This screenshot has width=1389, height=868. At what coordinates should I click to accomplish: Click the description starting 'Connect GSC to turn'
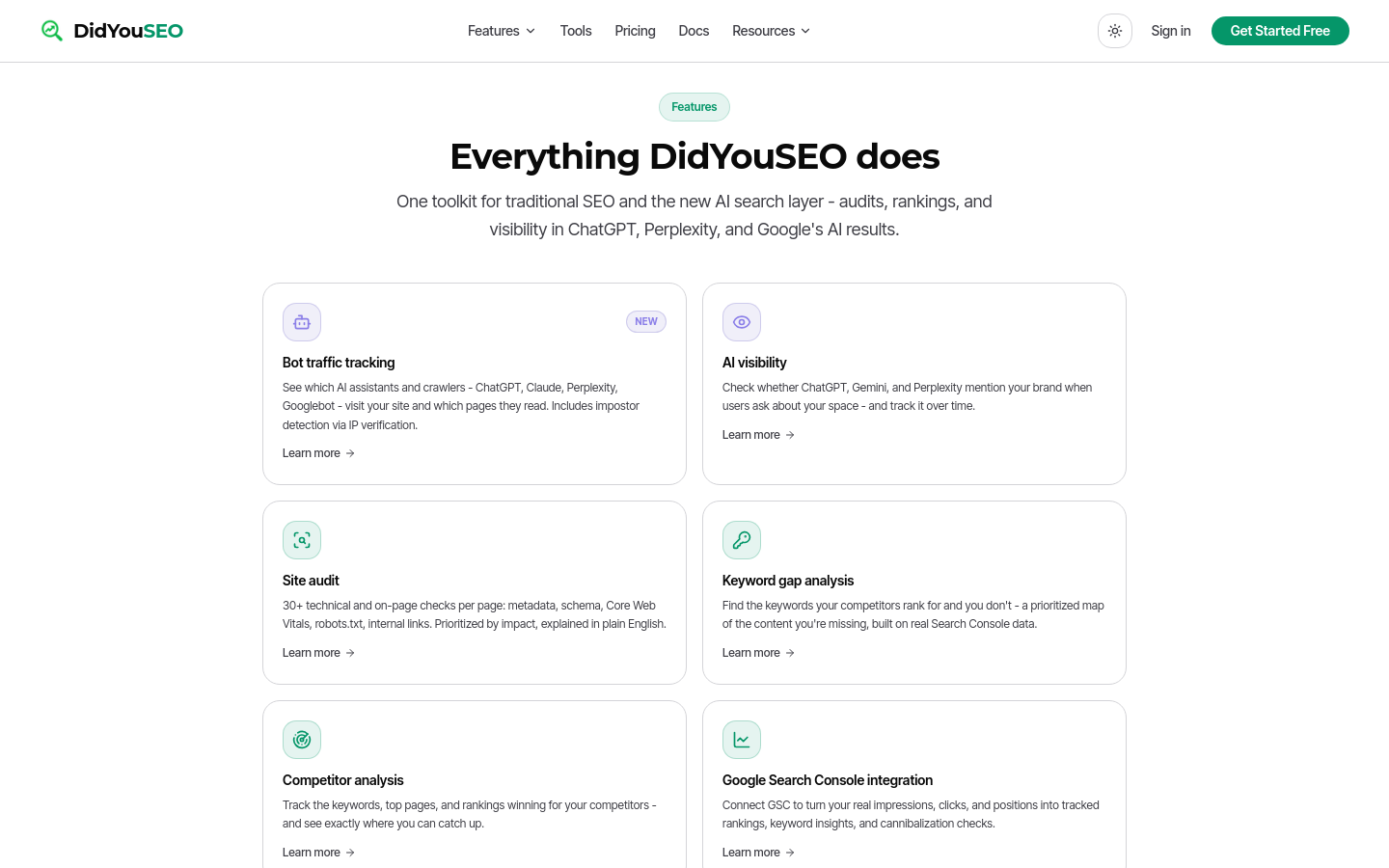911,814
